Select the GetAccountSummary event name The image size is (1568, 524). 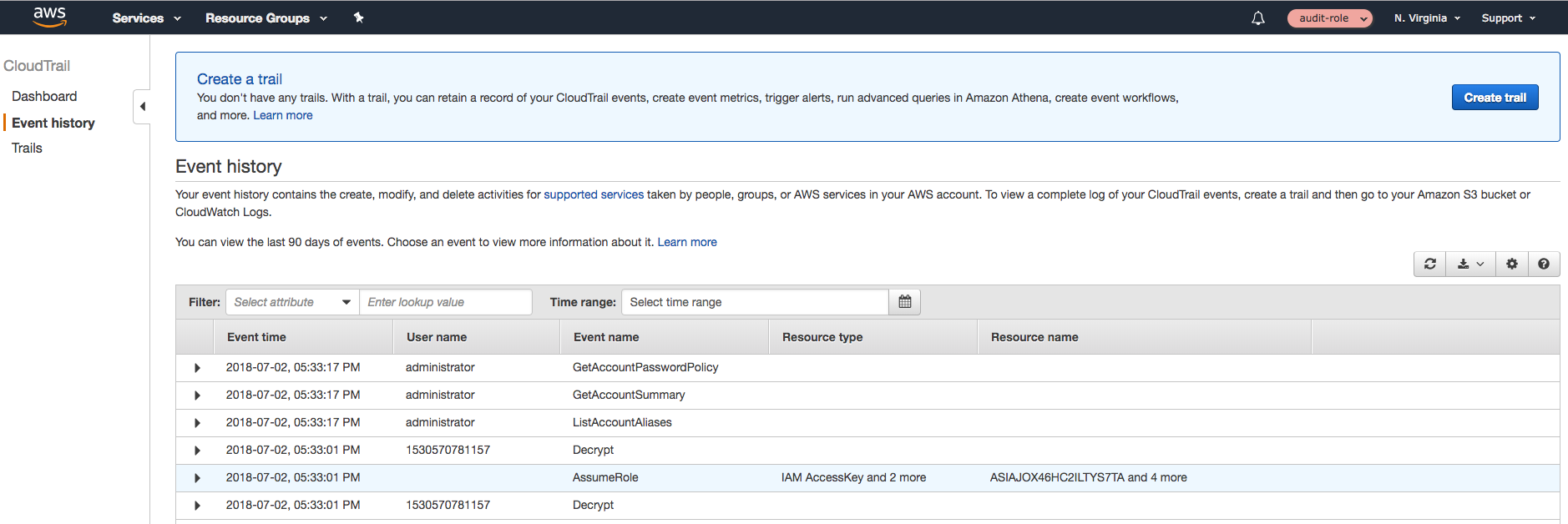coord(629,395)
